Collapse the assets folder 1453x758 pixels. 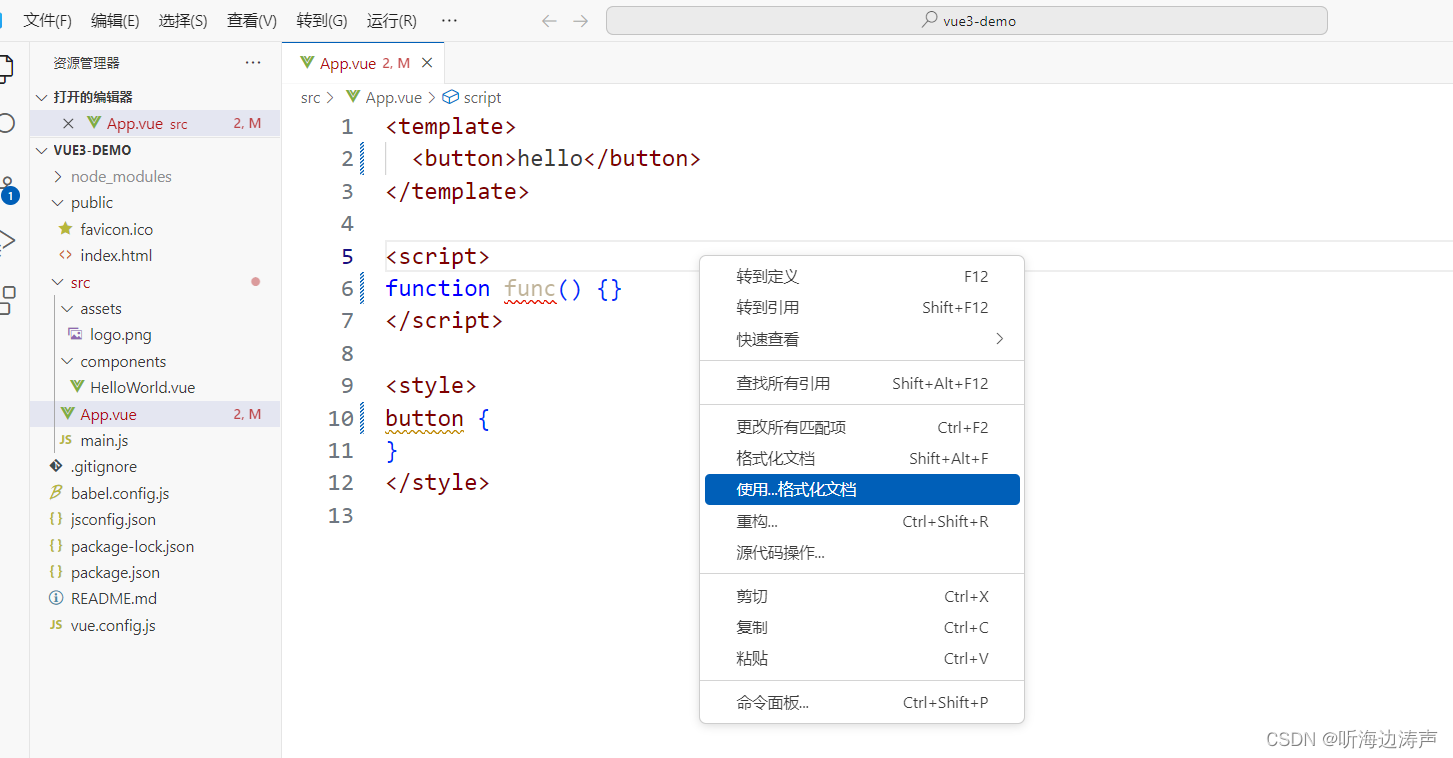[67, 308]
